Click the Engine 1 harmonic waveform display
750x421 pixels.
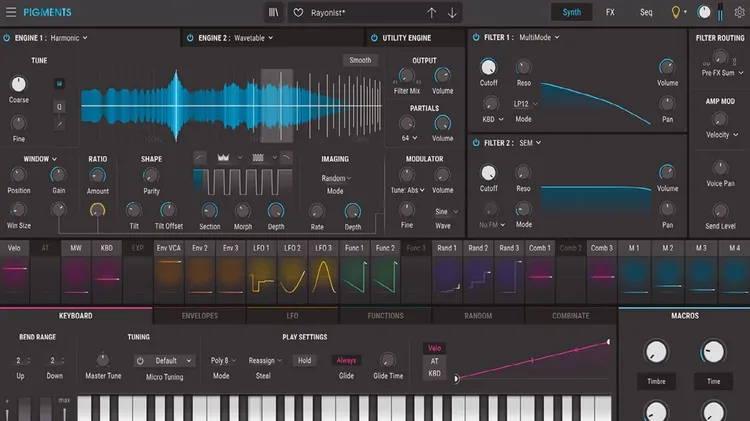231,106
